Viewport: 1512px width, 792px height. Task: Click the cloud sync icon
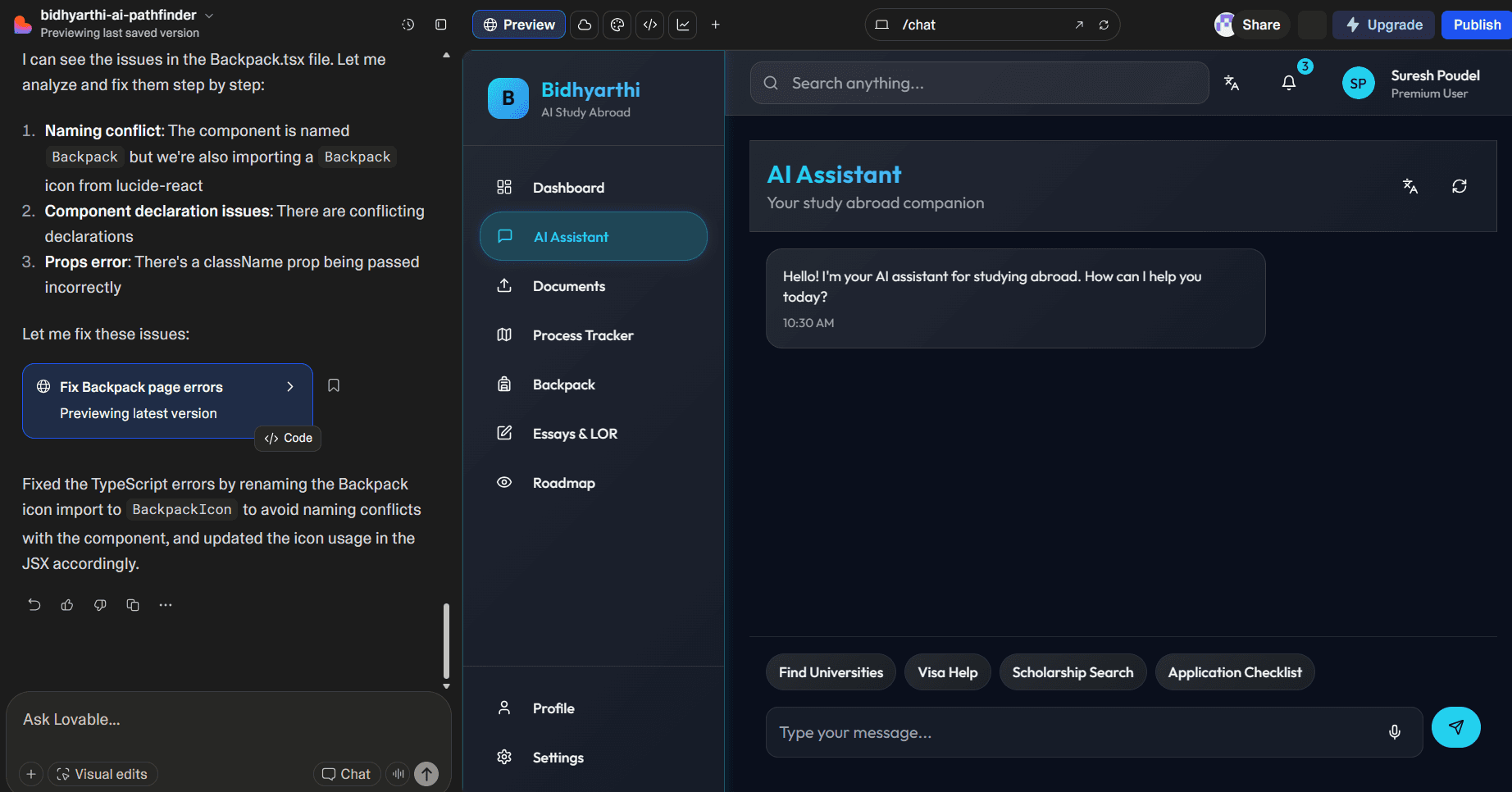[x=584, y=25]
